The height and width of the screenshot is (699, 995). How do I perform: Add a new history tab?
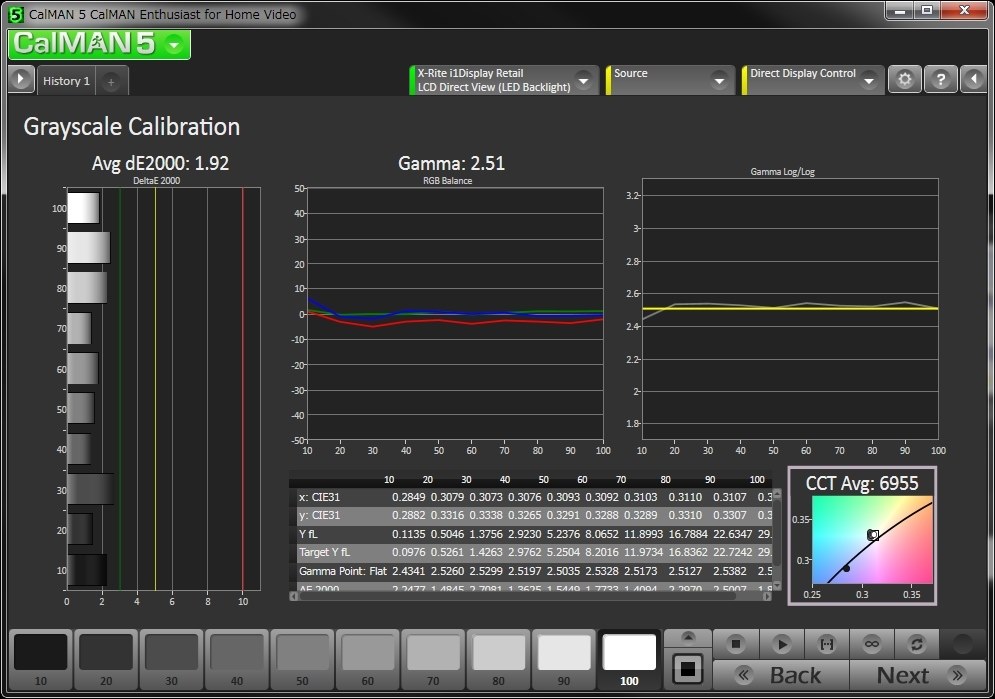(x=111, y=81)
